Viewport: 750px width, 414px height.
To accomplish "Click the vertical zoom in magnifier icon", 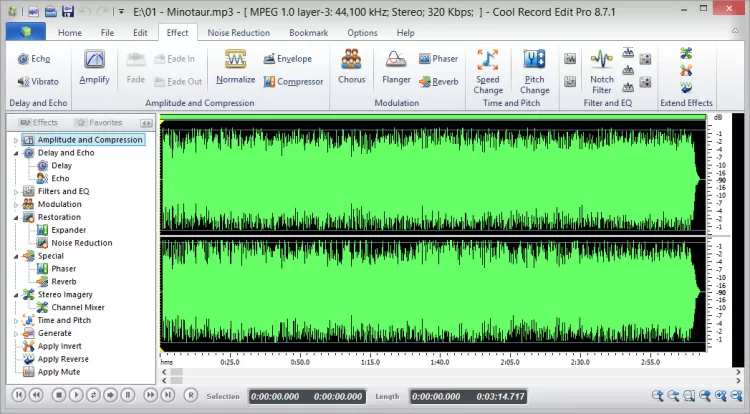I will (x=721, y=396).
